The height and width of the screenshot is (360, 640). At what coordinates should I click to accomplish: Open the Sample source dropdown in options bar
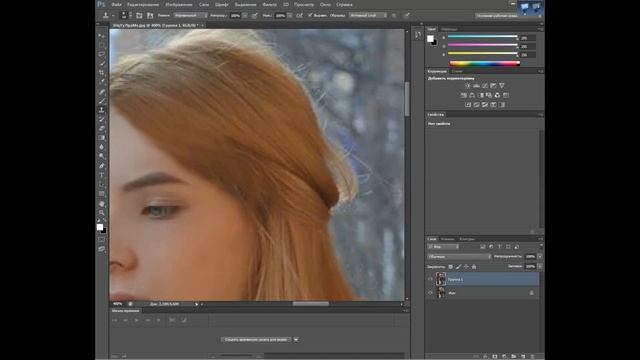(x=368, y=16)
